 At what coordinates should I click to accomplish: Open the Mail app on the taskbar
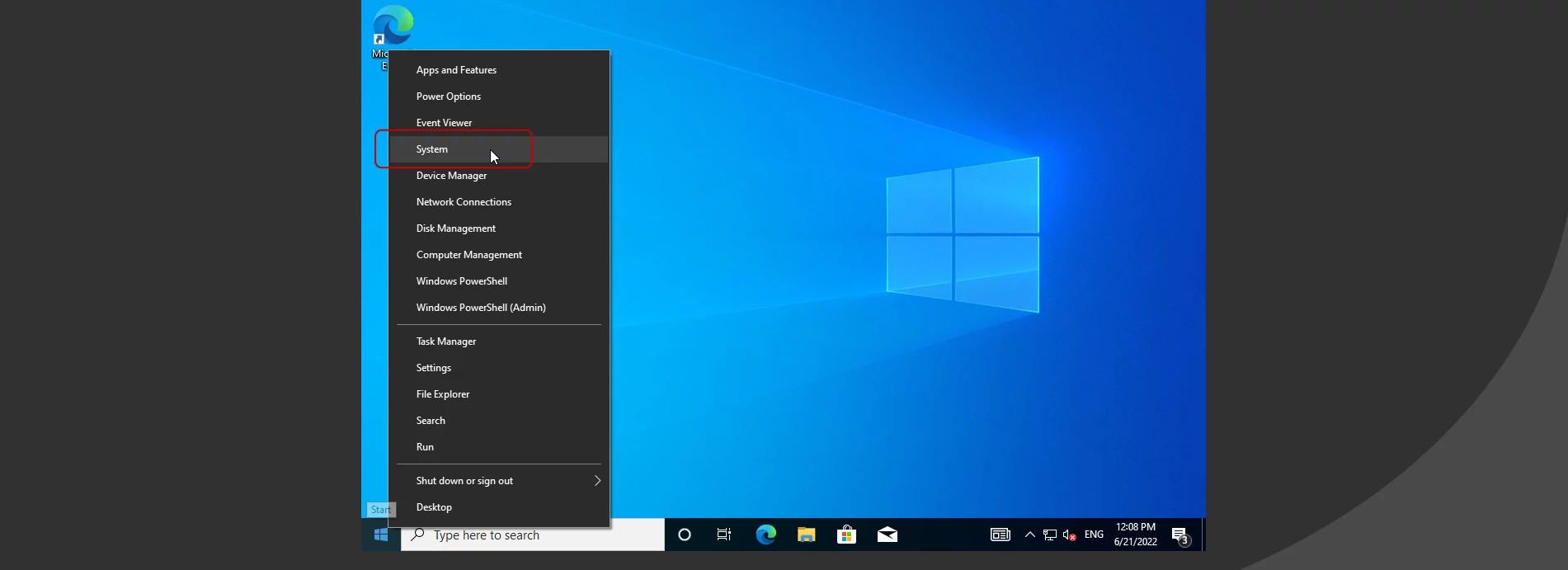(x=888, y=535)
